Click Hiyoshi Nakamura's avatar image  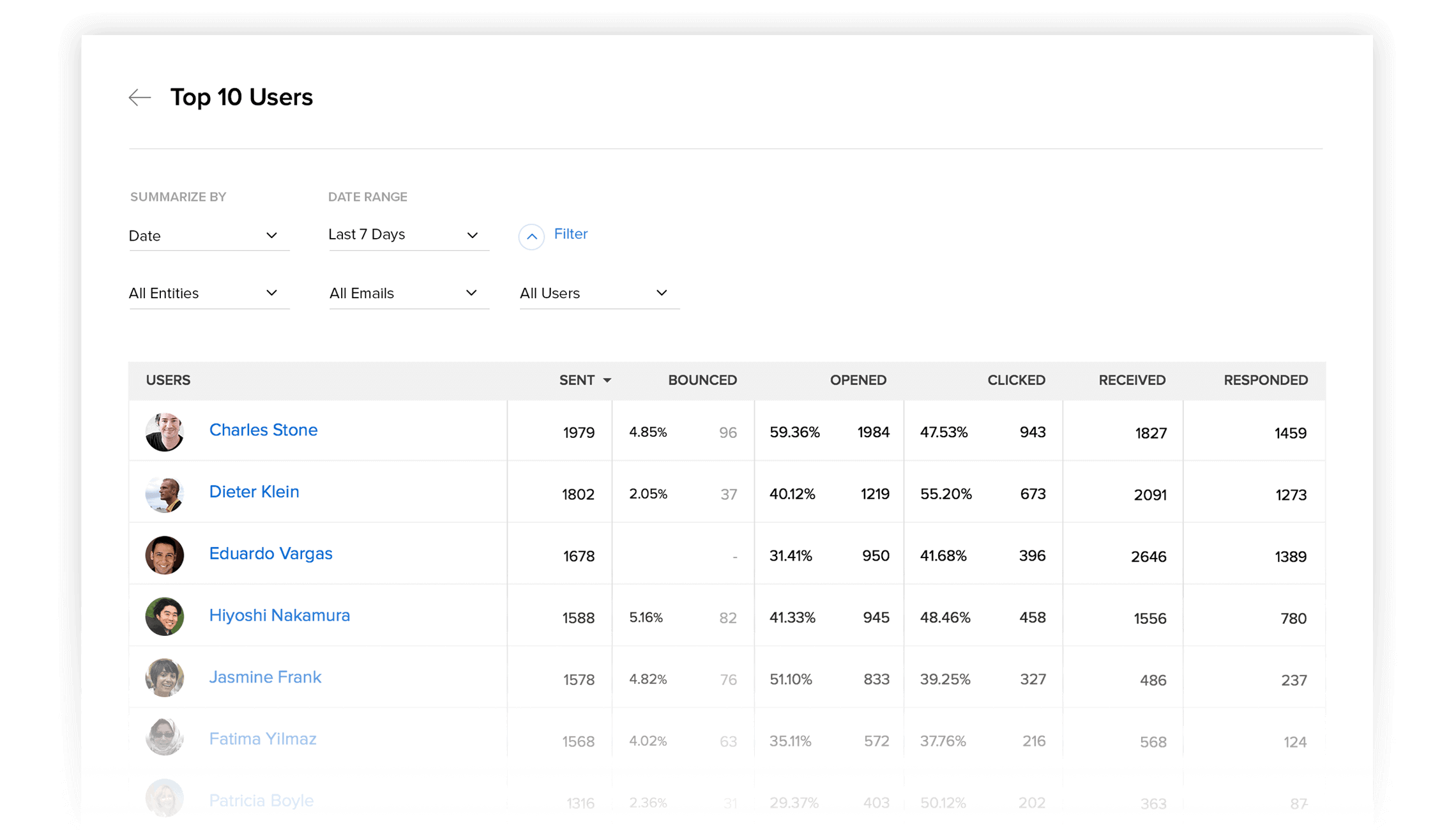click(x=165, y=617)
